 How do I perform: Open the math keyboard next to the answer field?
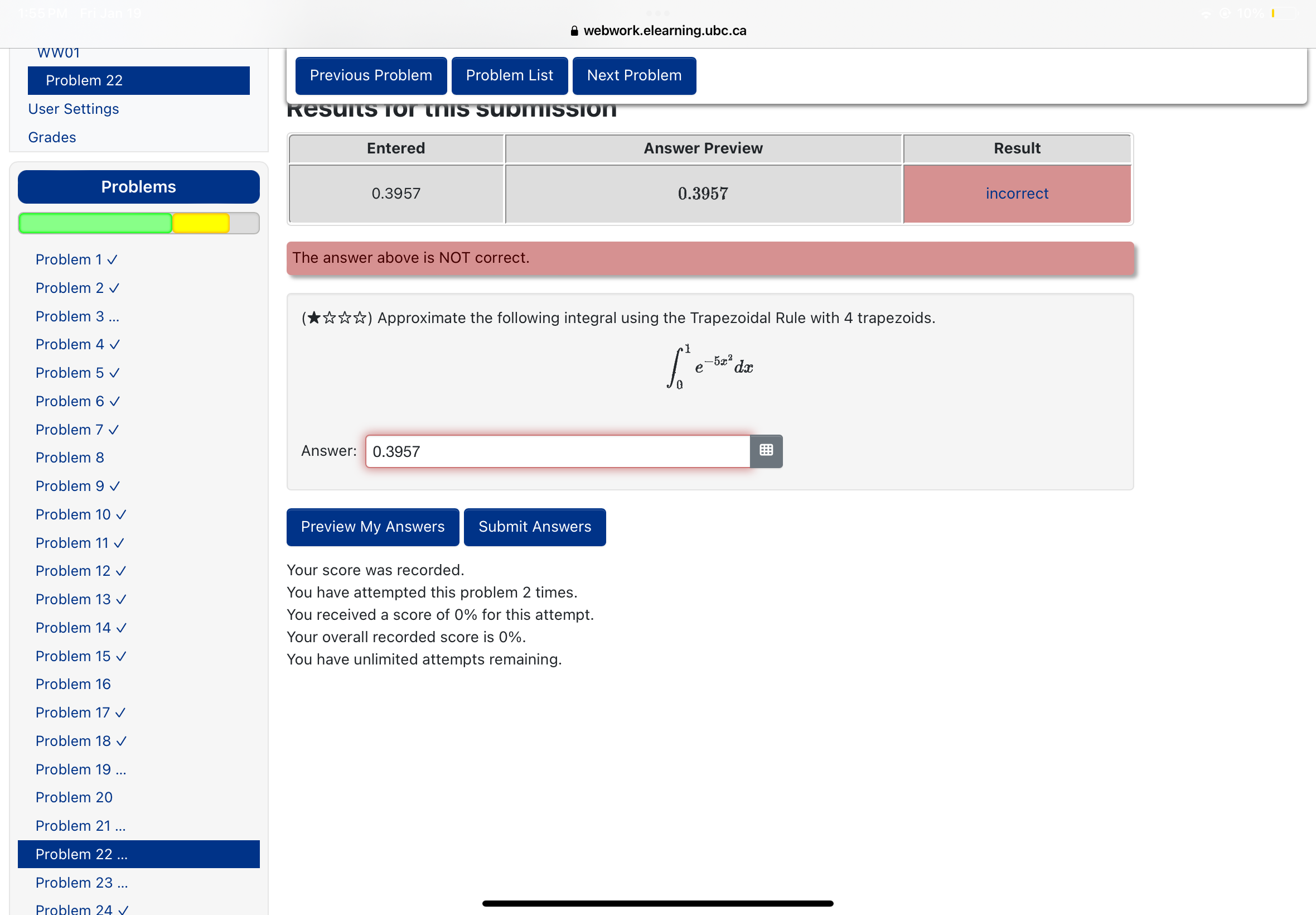[x=766, y=451]
